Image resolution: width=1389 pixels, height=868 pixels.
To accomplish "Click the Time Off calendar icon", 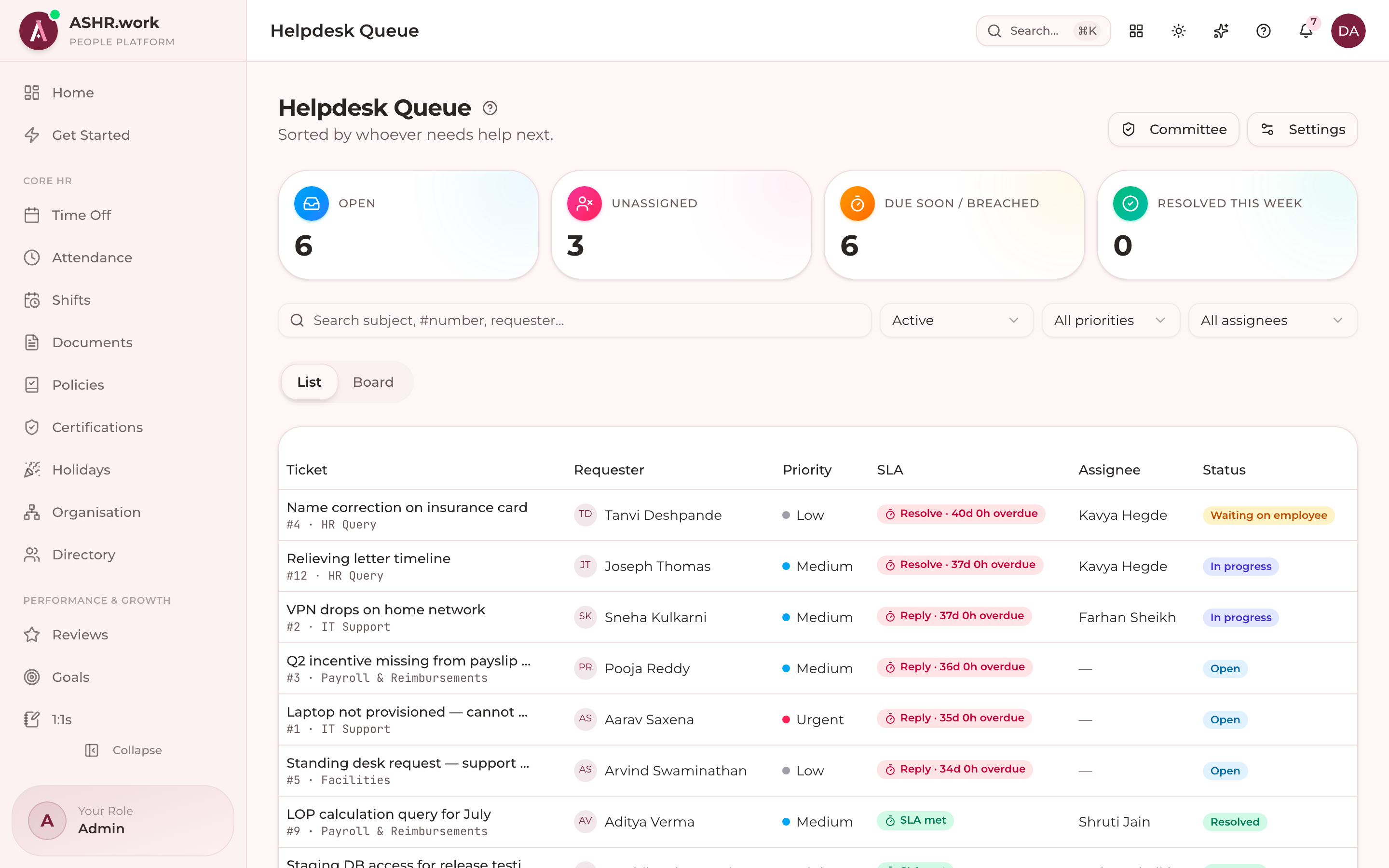I will 31,215.
